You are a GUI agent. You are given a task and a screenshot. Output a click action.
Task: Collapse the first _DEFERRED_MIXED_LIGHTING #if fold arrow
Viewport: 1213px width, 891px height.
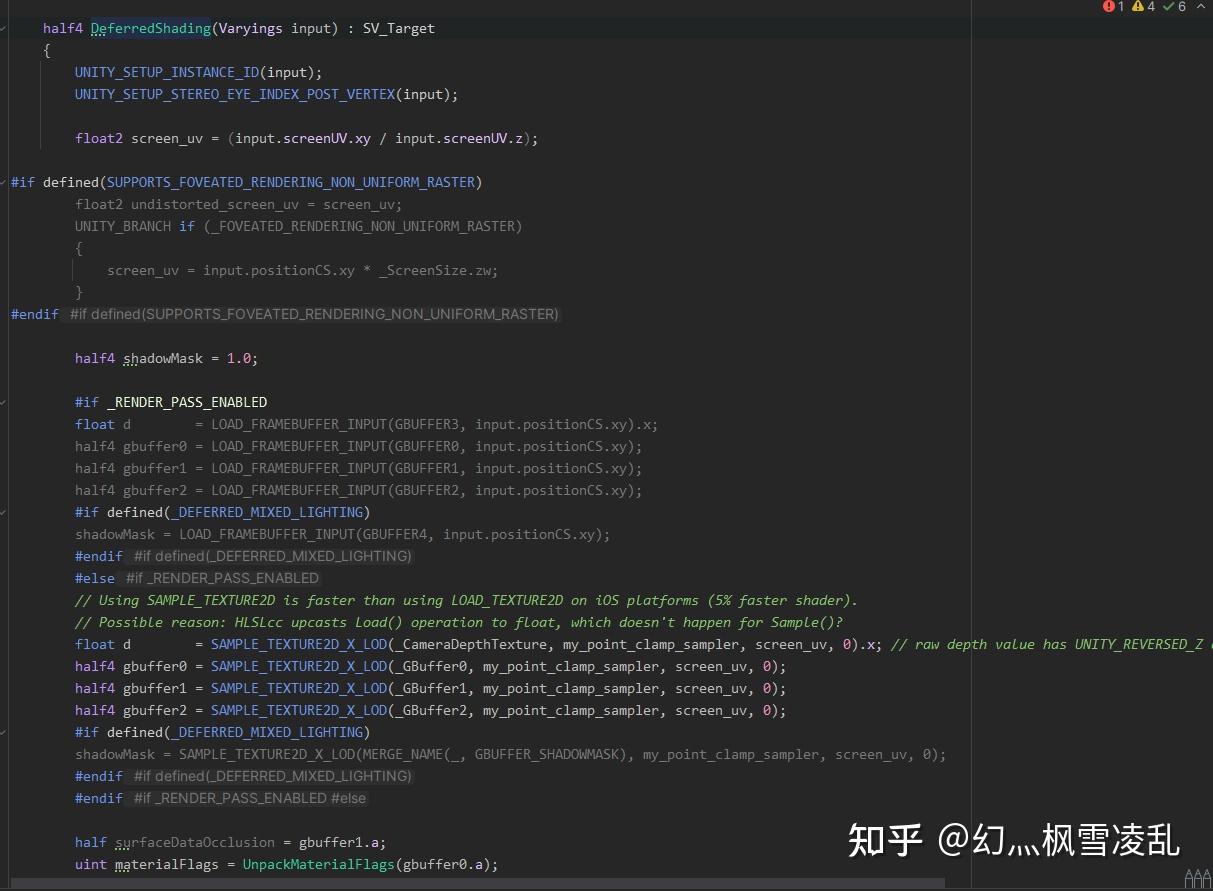coord(3,512)
